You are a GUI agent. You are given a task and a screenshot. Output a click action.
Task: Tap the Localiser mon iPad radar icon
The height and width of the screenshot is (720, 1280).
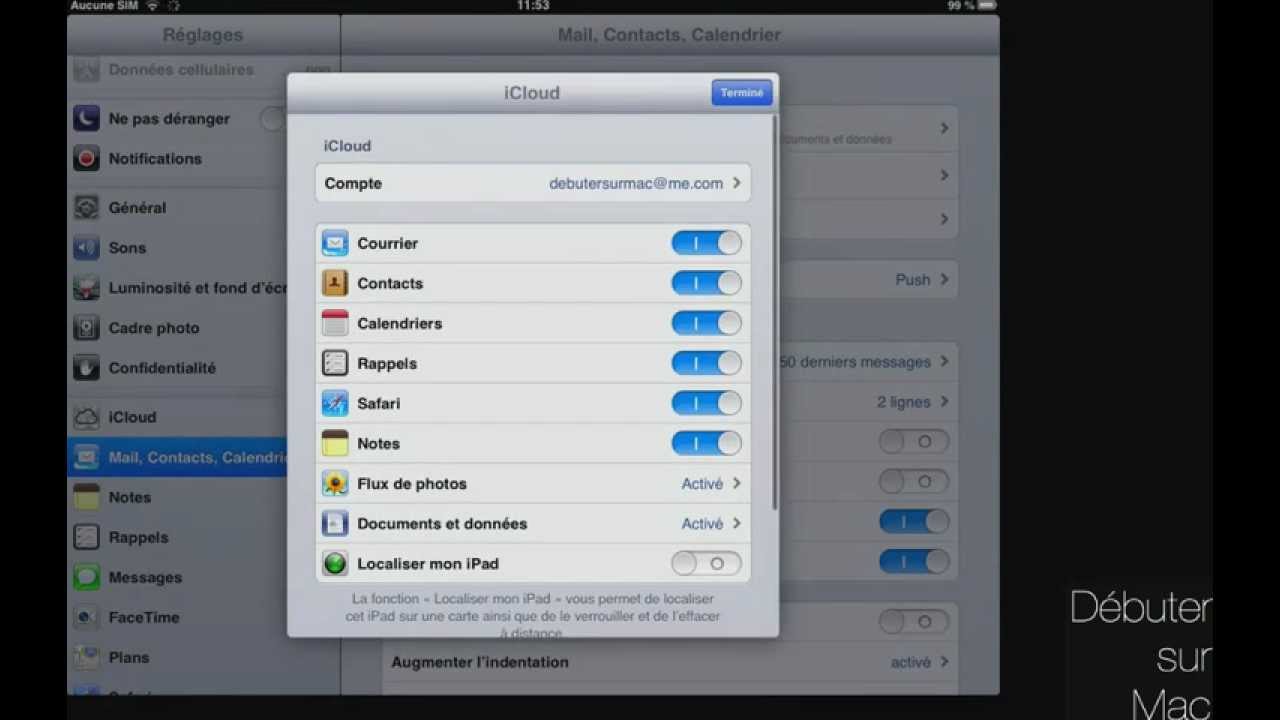tap(335, 563)
